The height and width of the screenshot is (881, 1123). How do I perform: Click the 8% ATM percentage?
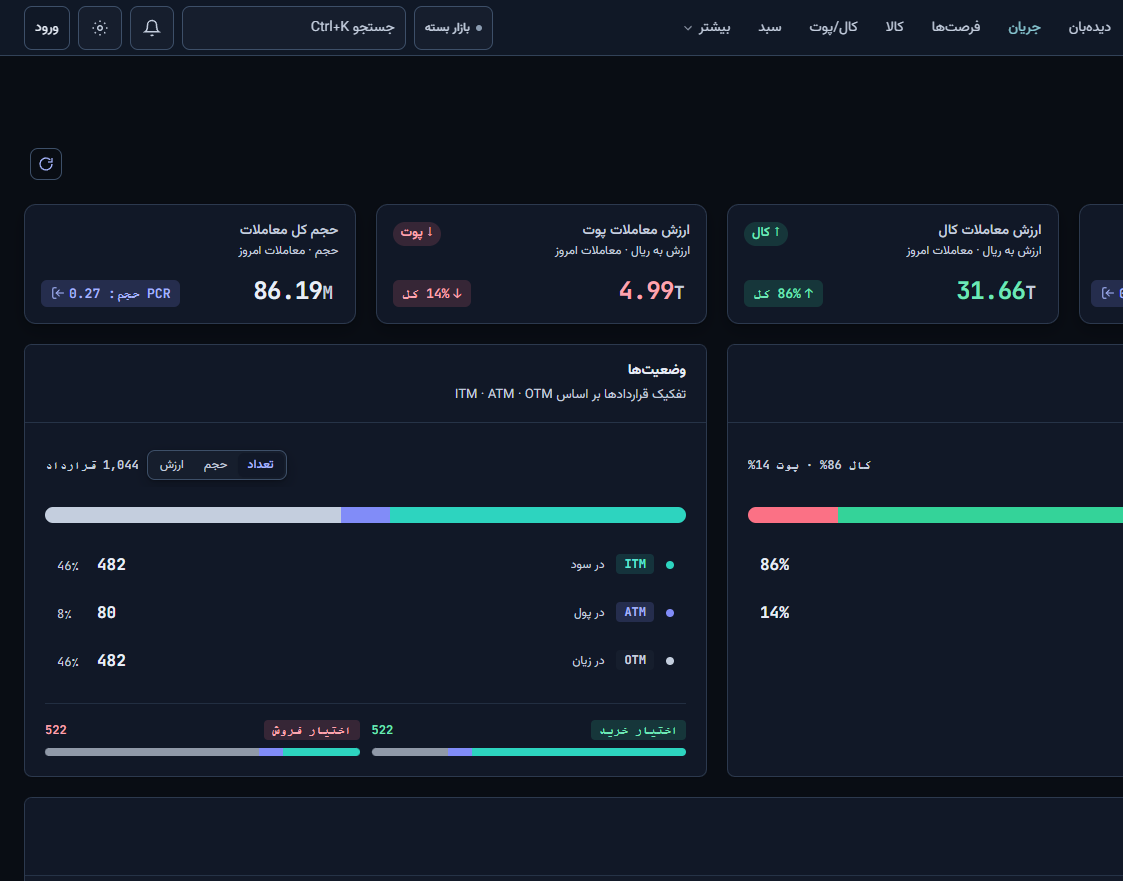[64, 614]
